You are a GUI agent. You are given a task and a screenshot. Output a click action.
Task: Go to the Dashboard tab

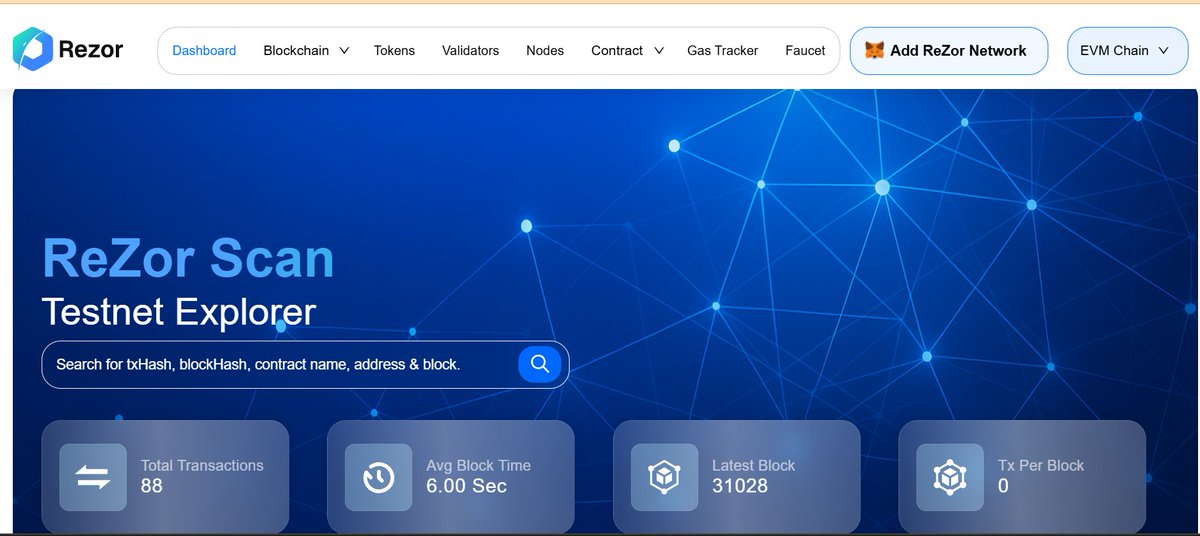pyautogui.click(x=204, y=50)
